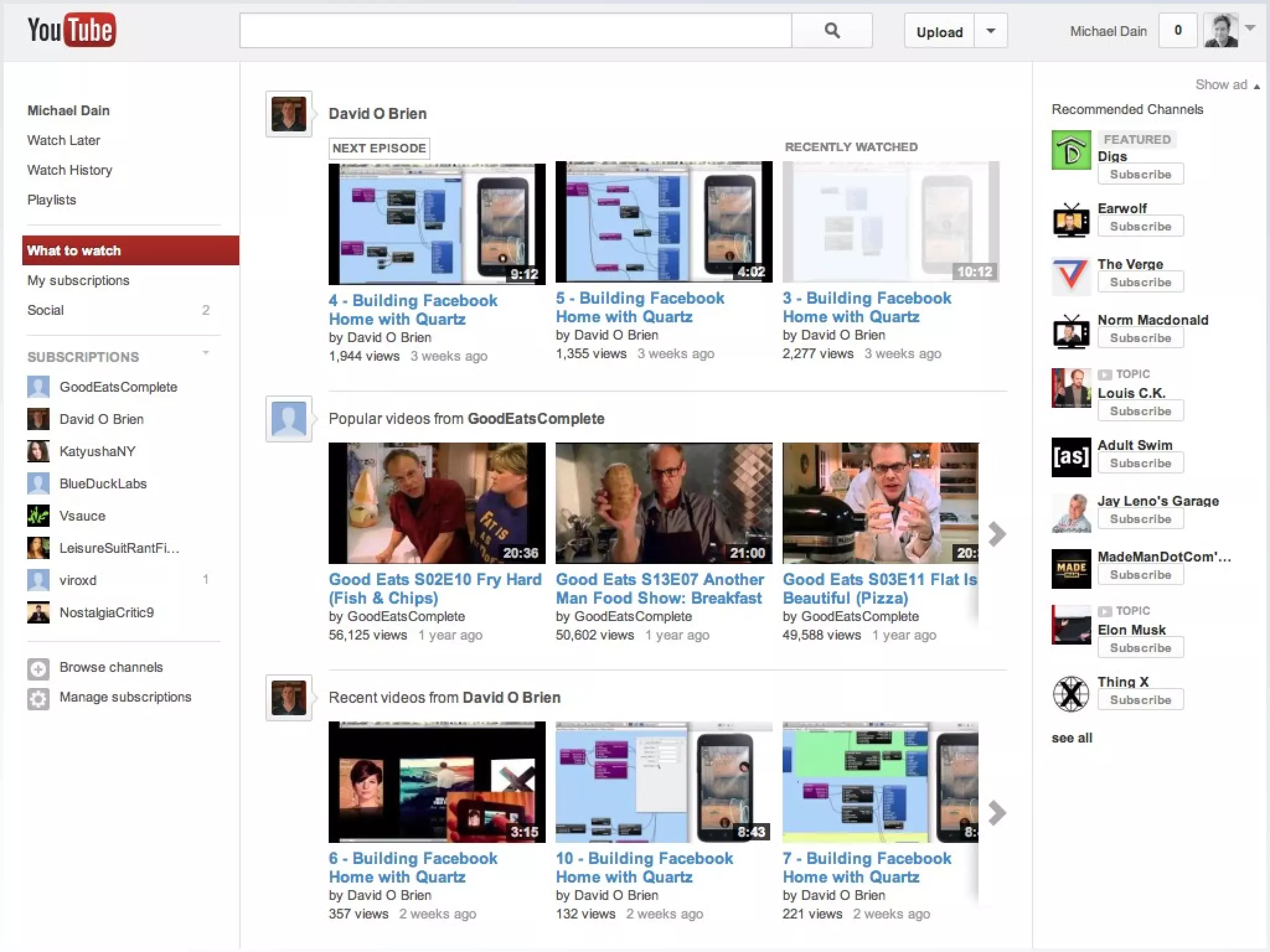This screenshot has height=952, width=1270.
Task: Open the Upload dropdown arrow
Action: [x=990, y=31]
